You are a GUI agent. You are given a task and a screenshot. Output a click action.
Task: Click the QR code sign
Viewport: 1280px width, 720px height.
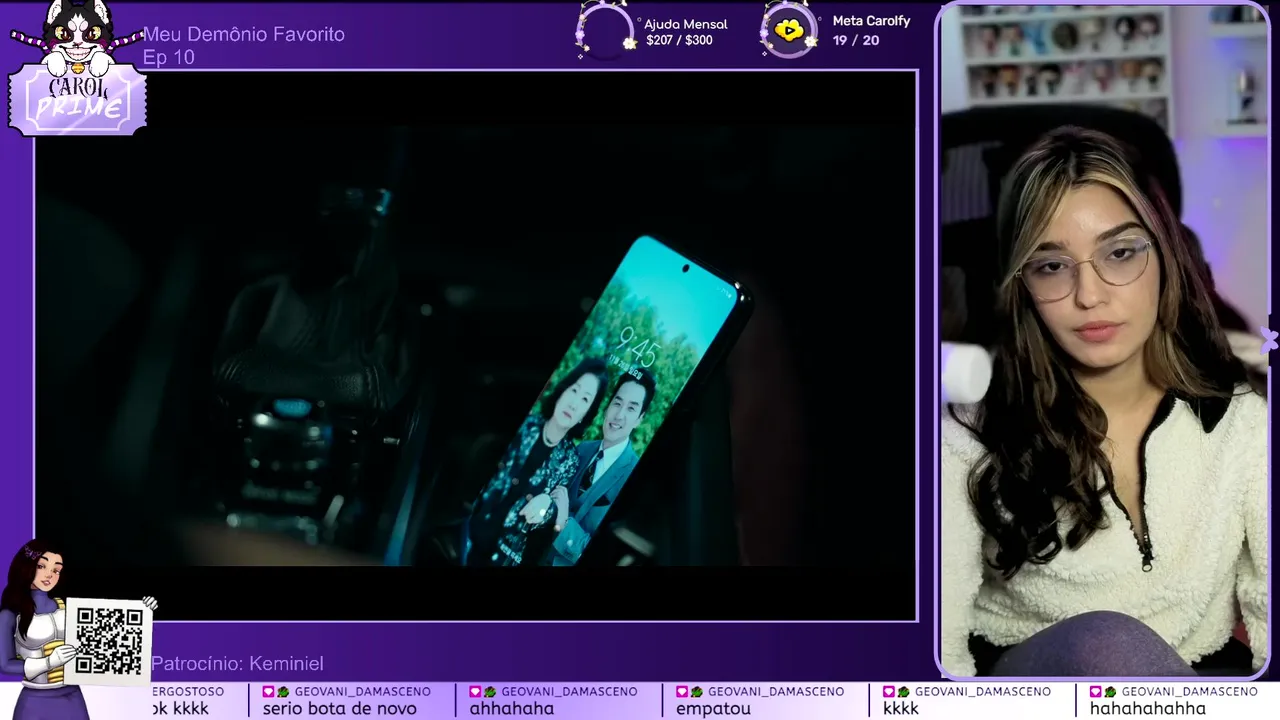click(108, 640)
